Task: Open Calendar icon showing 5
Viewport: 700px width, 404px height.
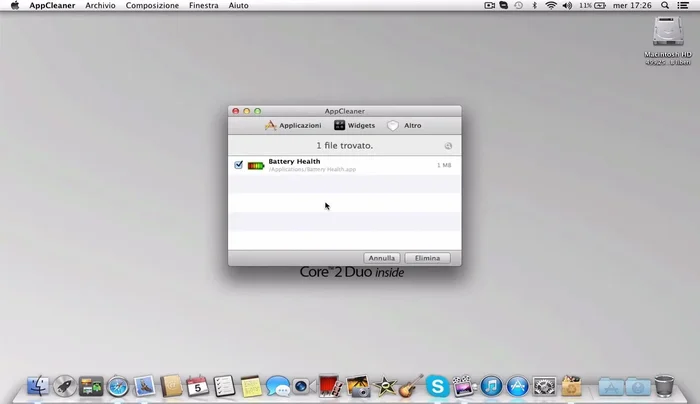Action: pos(197,386)
